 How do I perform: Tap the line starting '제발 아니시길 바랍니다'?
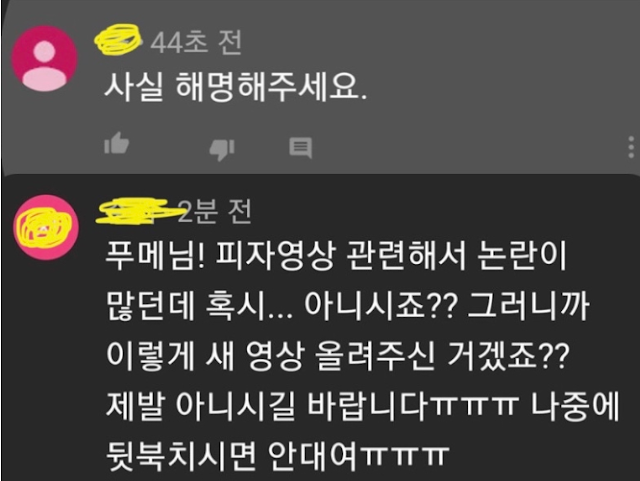(x=363, y=405)
